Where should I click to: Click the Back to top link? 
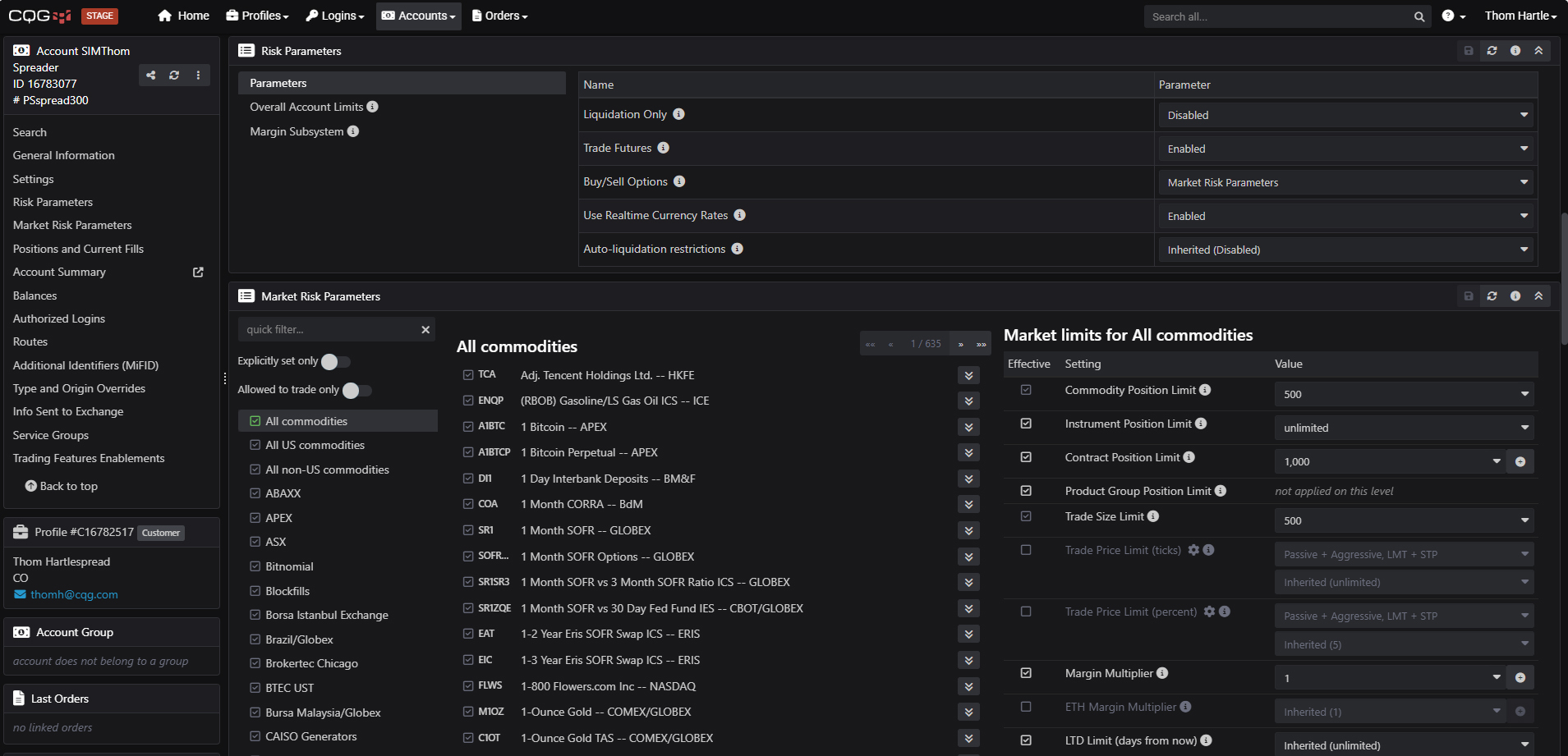click(62, 487)
